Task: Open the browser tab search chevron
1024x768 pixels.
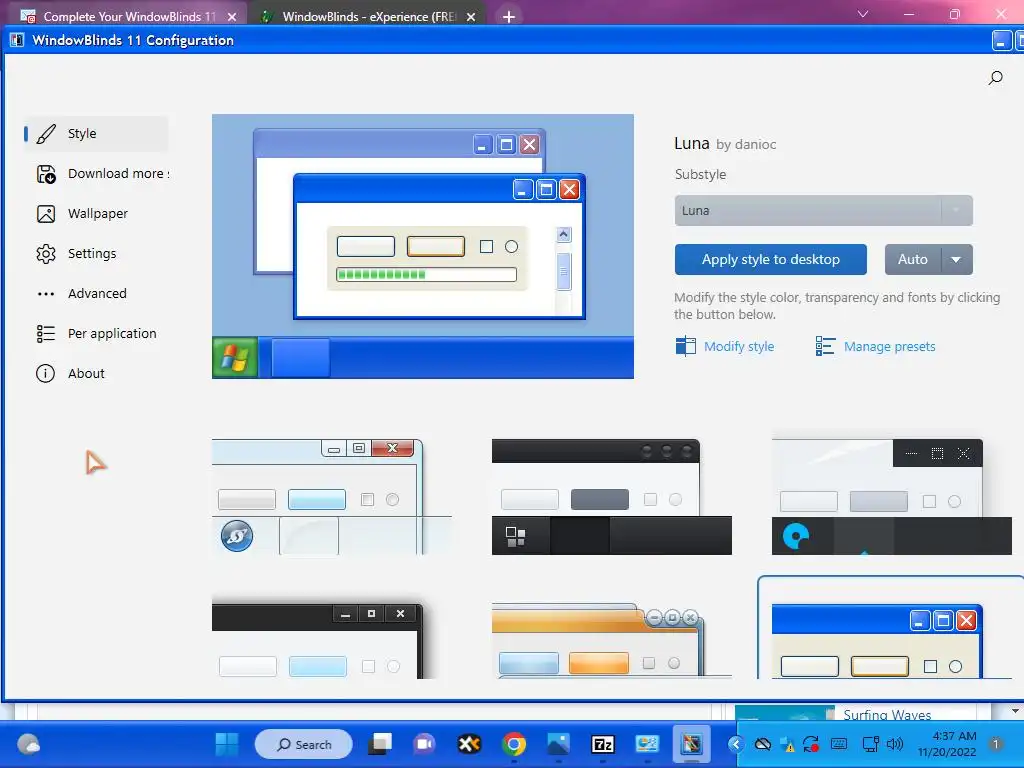Action: (863, 14)
